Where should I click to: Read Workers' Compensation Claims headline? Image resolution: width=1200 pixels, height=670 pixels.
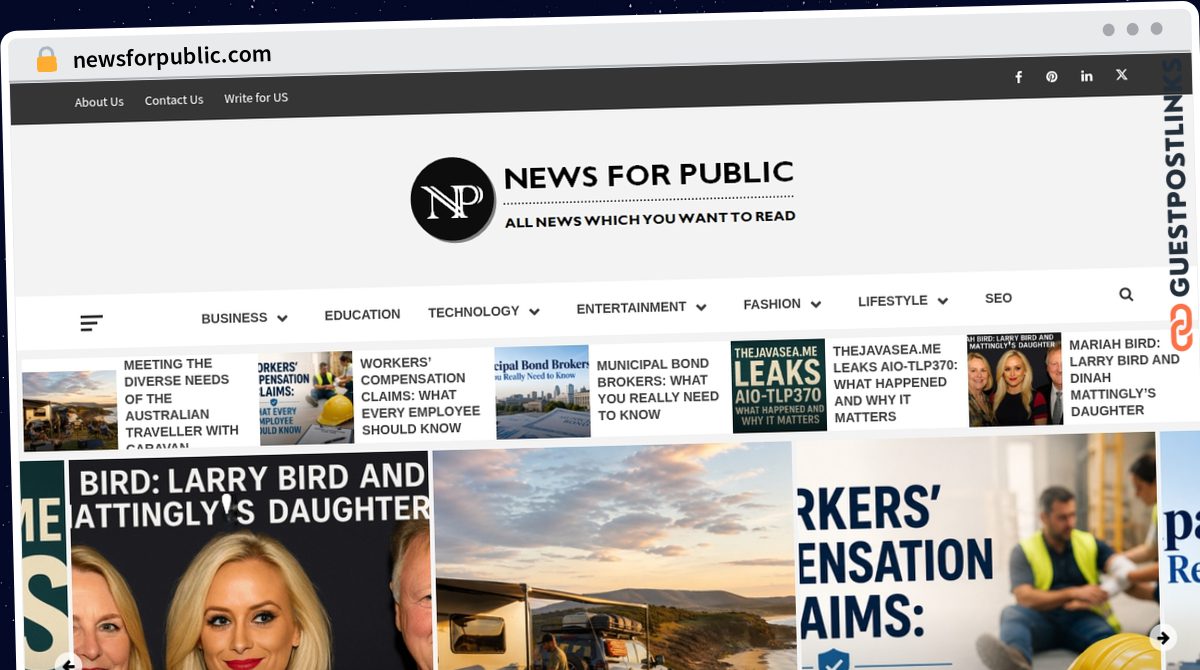click(x=420, y=395)
